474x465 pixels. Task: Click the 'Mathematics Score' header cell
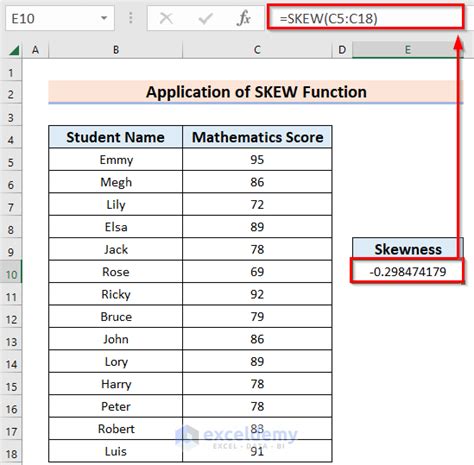pyautogui.click(x=257, y=137)
